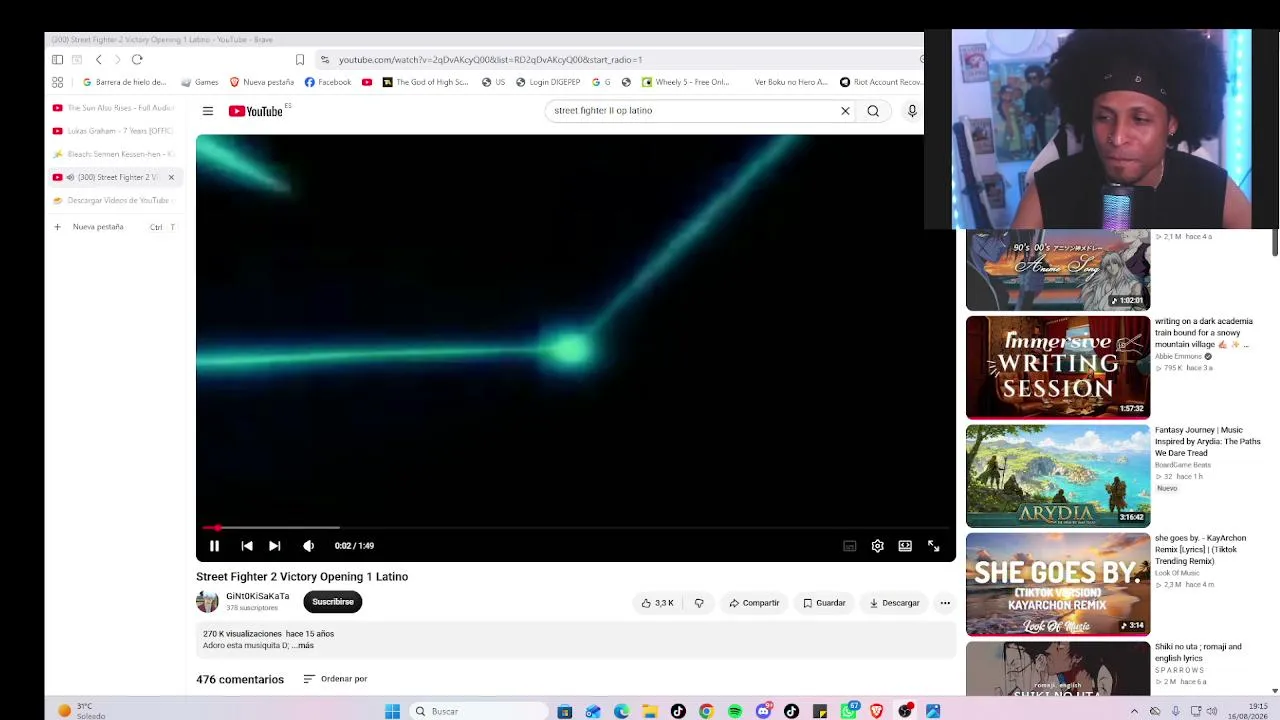Viewport: 1280px width, 720px height.
Task: Open the Windows Start menu
Action: [392, 711]
